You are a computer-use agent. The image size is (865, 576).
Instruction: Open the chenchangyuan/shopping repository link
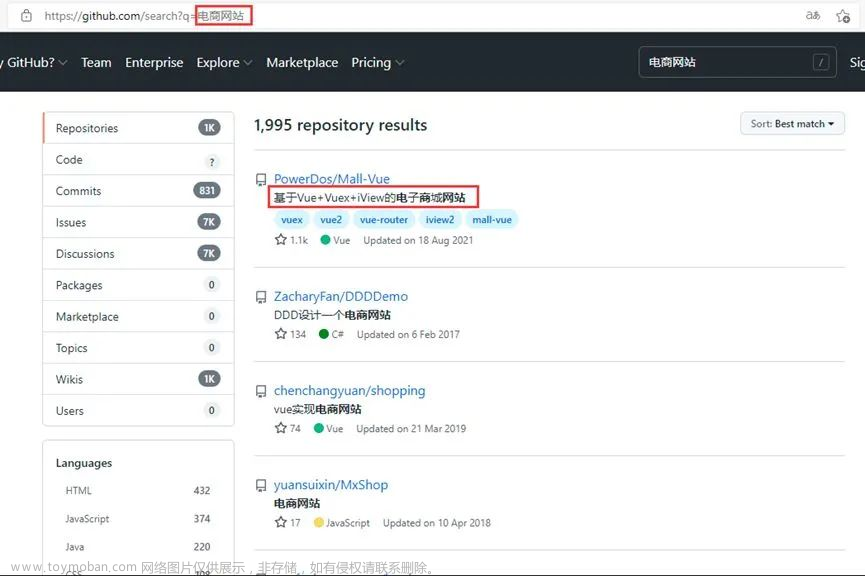tap(350, 391)
